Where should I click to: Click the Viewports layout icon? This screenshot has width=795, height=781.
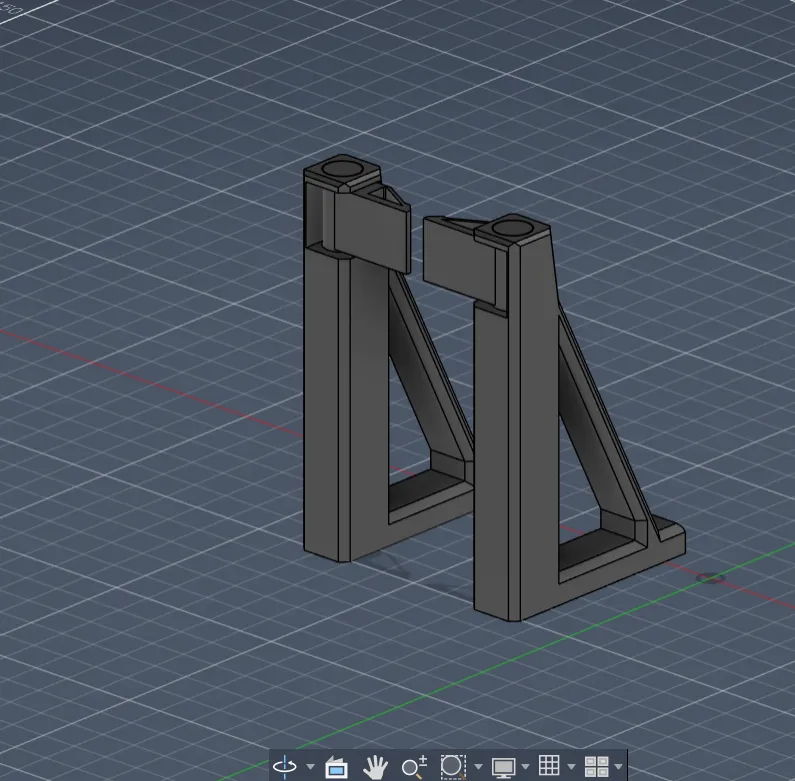click(x=596, y=766)
